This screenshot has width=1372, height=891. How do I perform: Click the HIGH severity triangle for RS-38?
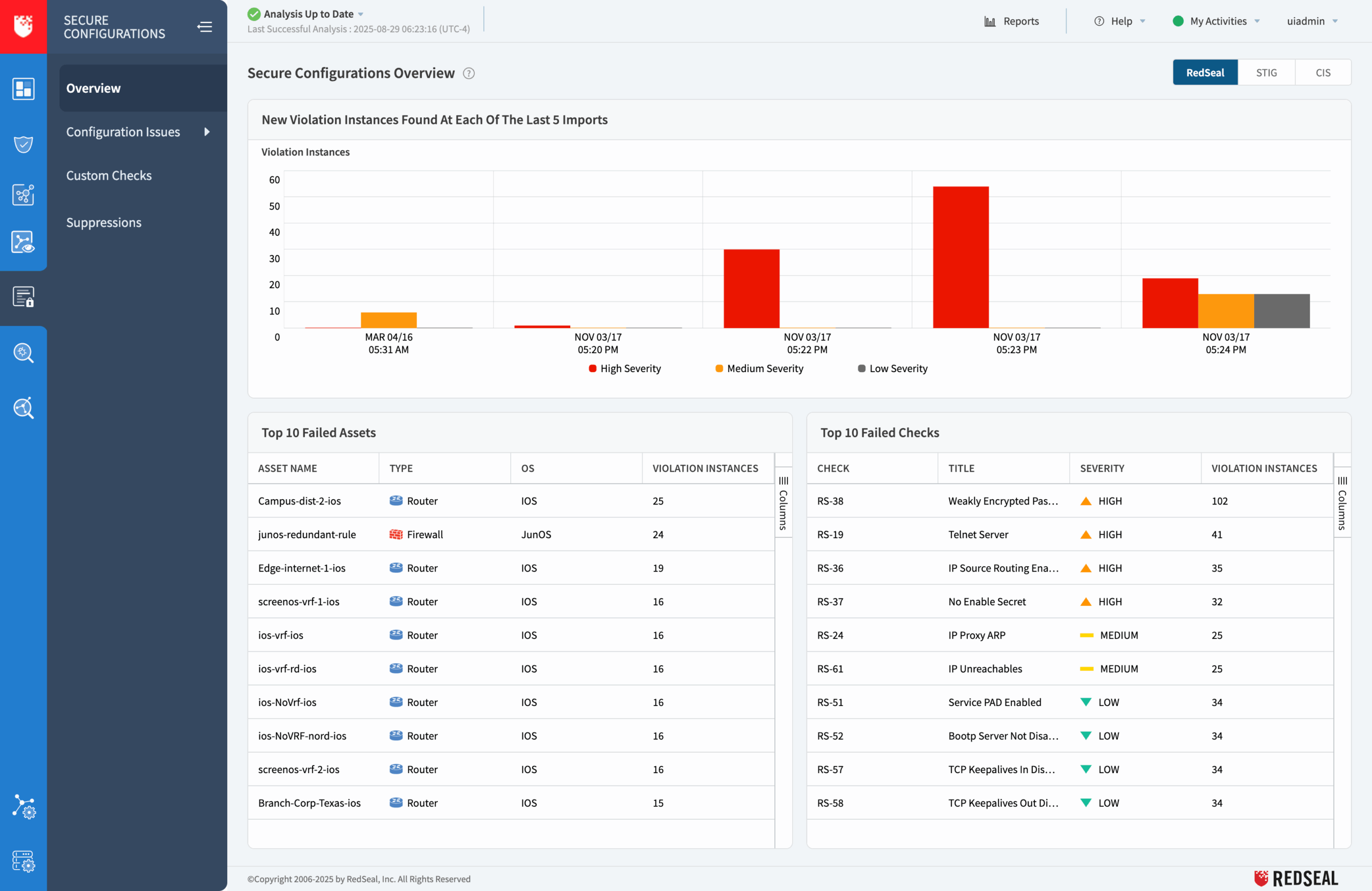pos(1085,501)
